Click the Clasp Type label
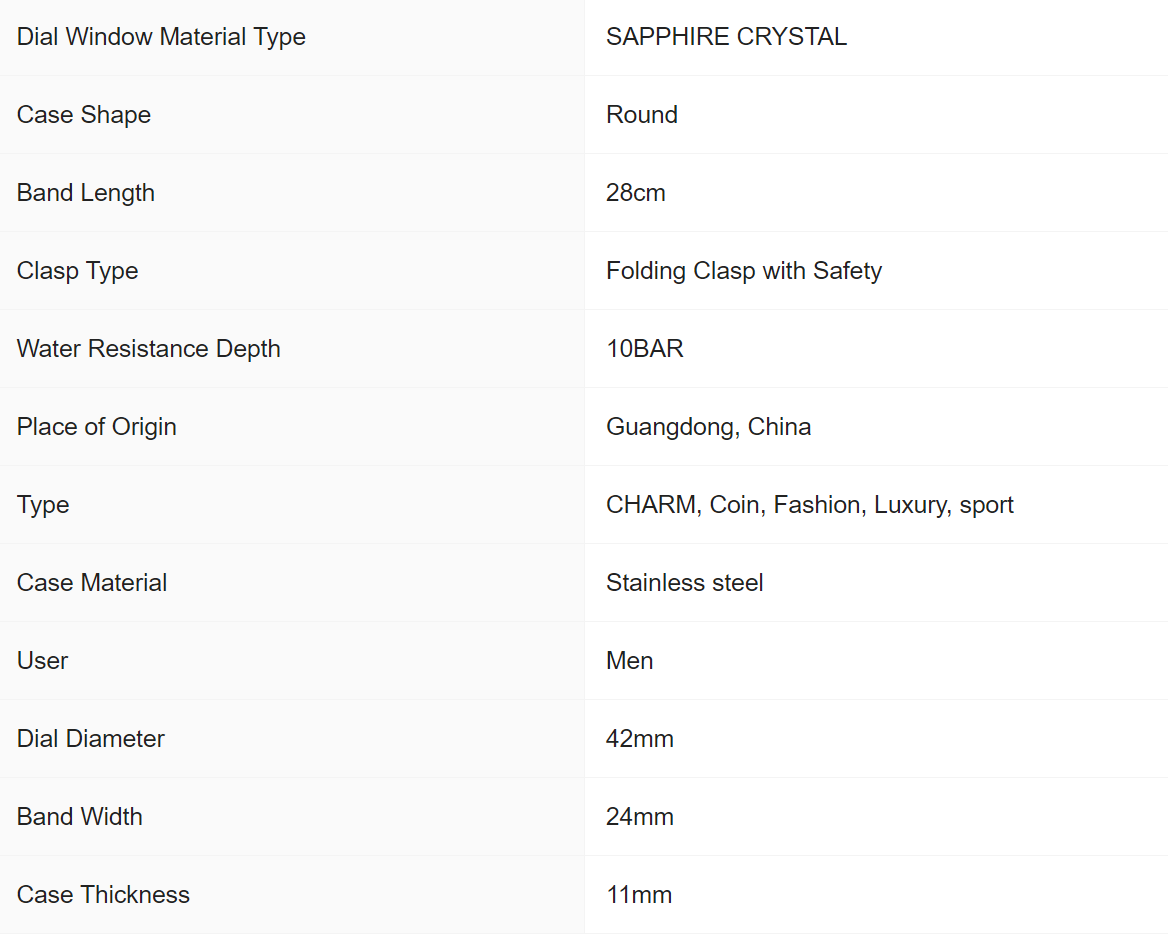The width and height of the screenshot is (1168, 934). pyautogui.click(x=77, y=271)
